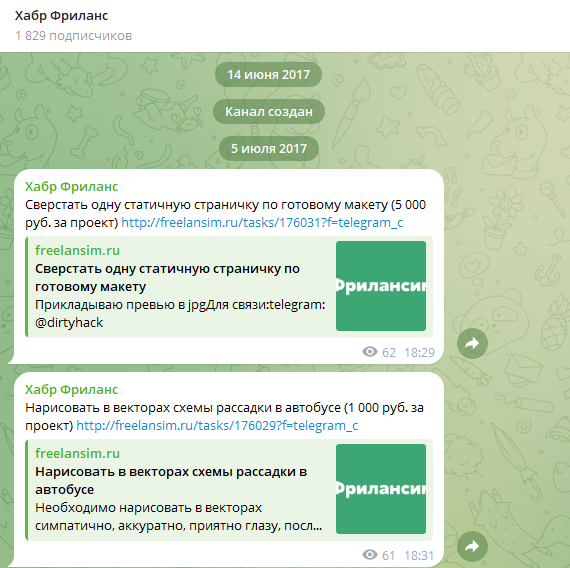Click the eye views icon showing 62
Image resolution: width=570 pixels, height=568 pixels.
[370, 352]
